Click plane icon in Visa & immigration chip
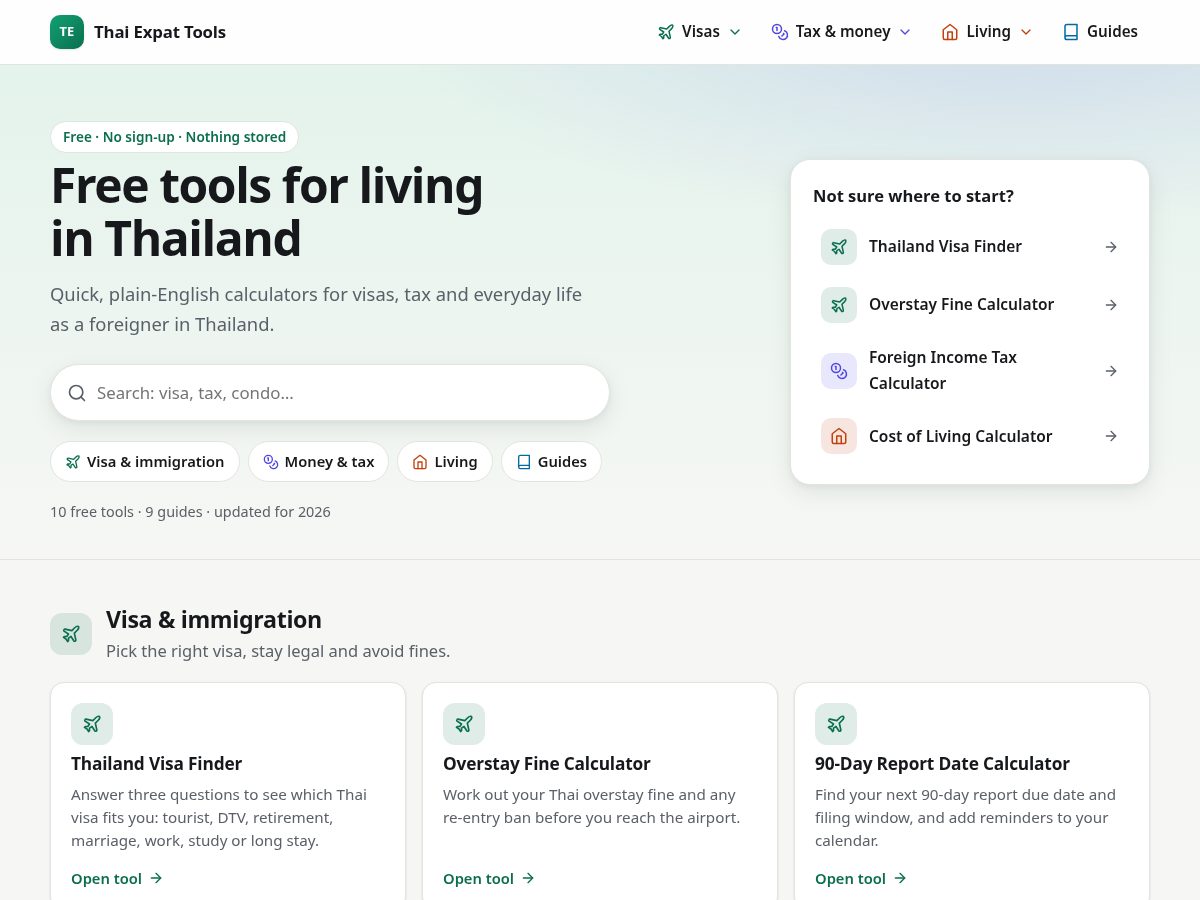This screenshot has height=900, width=1200. point(73,462)
